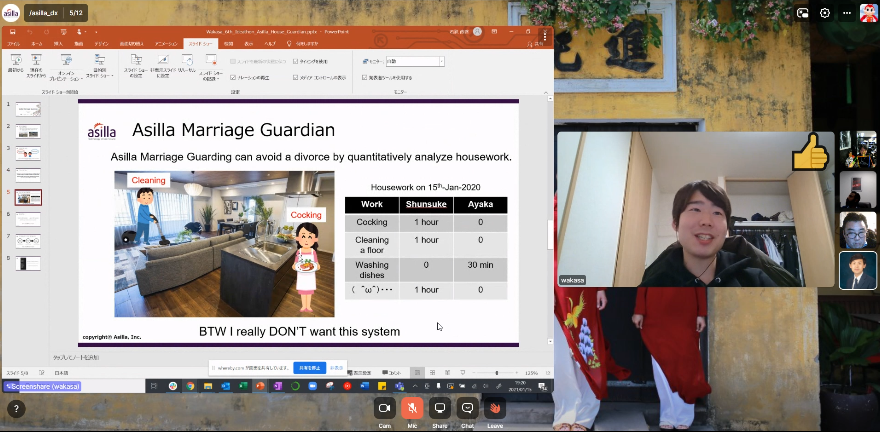Open the Record Slide Show dropdown
Viewport: 880px width, 432px height.
tap(211, 66)
